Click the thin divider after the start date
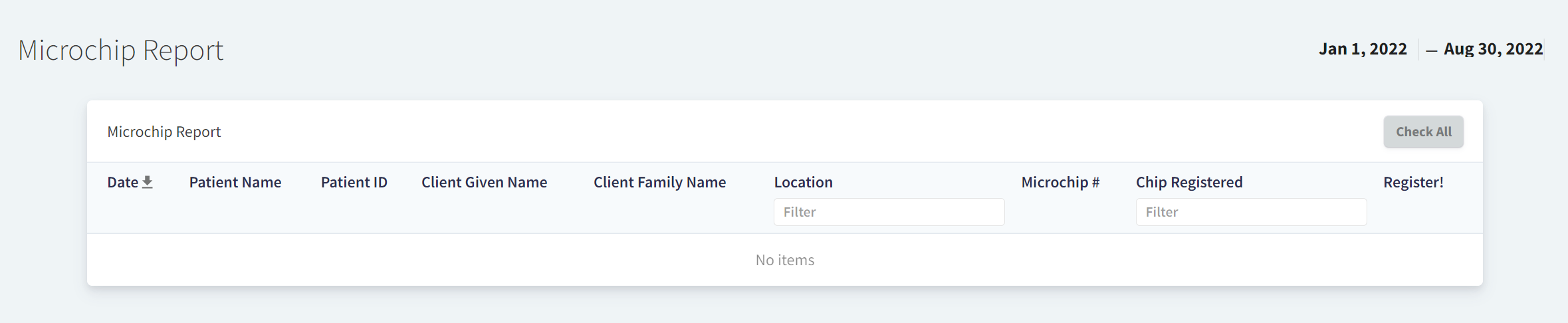 [x=1418, y=49]
